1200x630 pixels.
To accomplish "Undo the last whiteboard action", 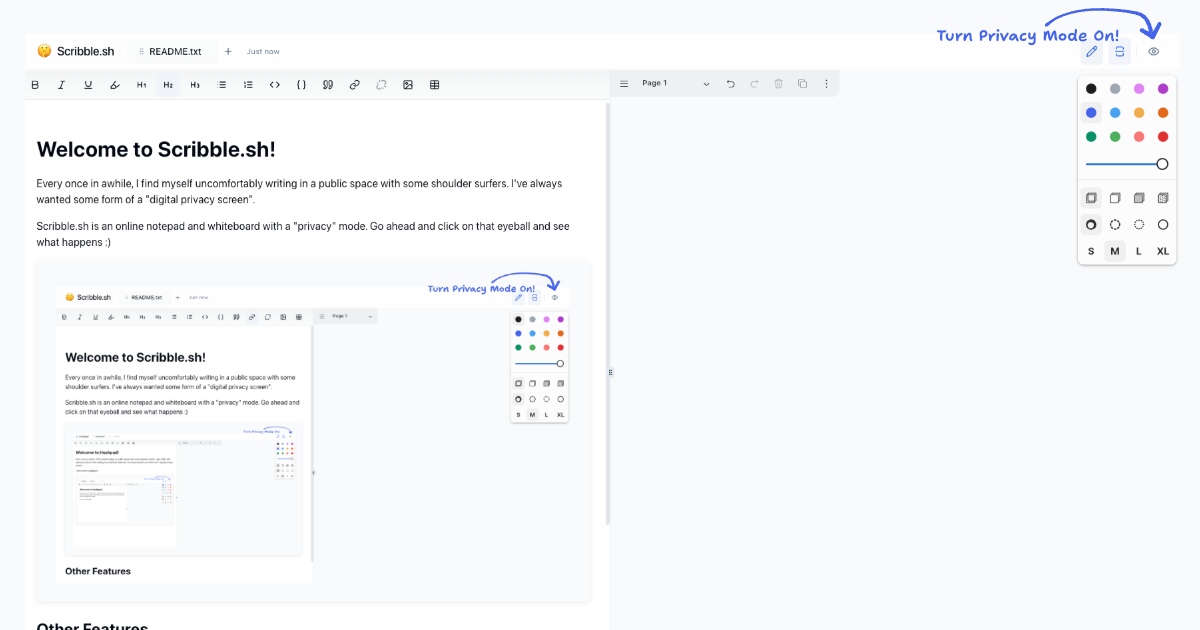I will point(731,84).
